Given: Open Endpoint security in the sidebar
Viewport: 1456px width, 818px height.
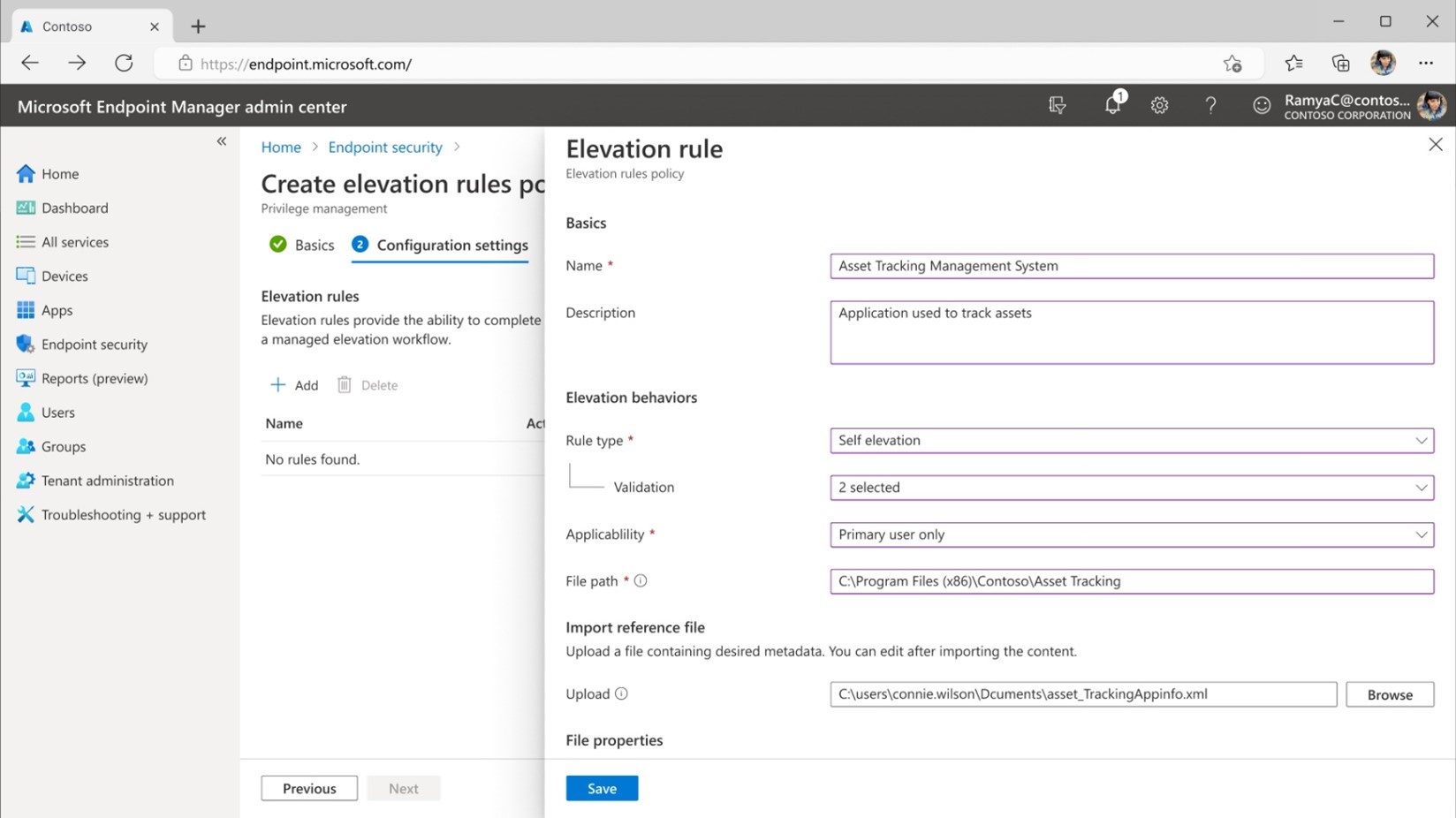Looking at the screenshot, I should point(94,344).
